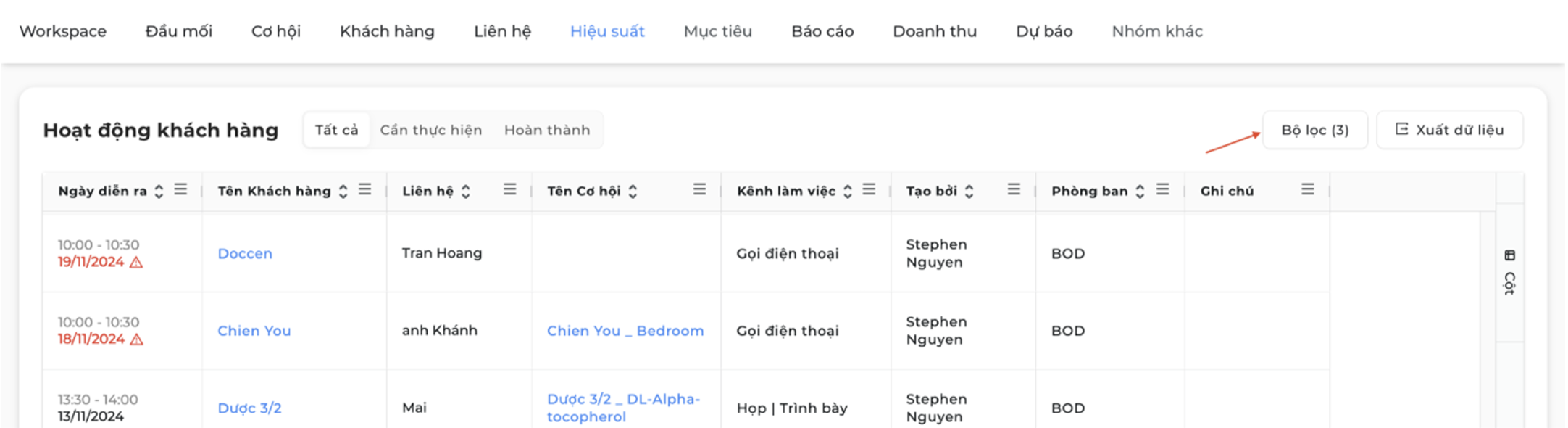
Task: Open customer link Doccen
Action: [x=245, y=254]
